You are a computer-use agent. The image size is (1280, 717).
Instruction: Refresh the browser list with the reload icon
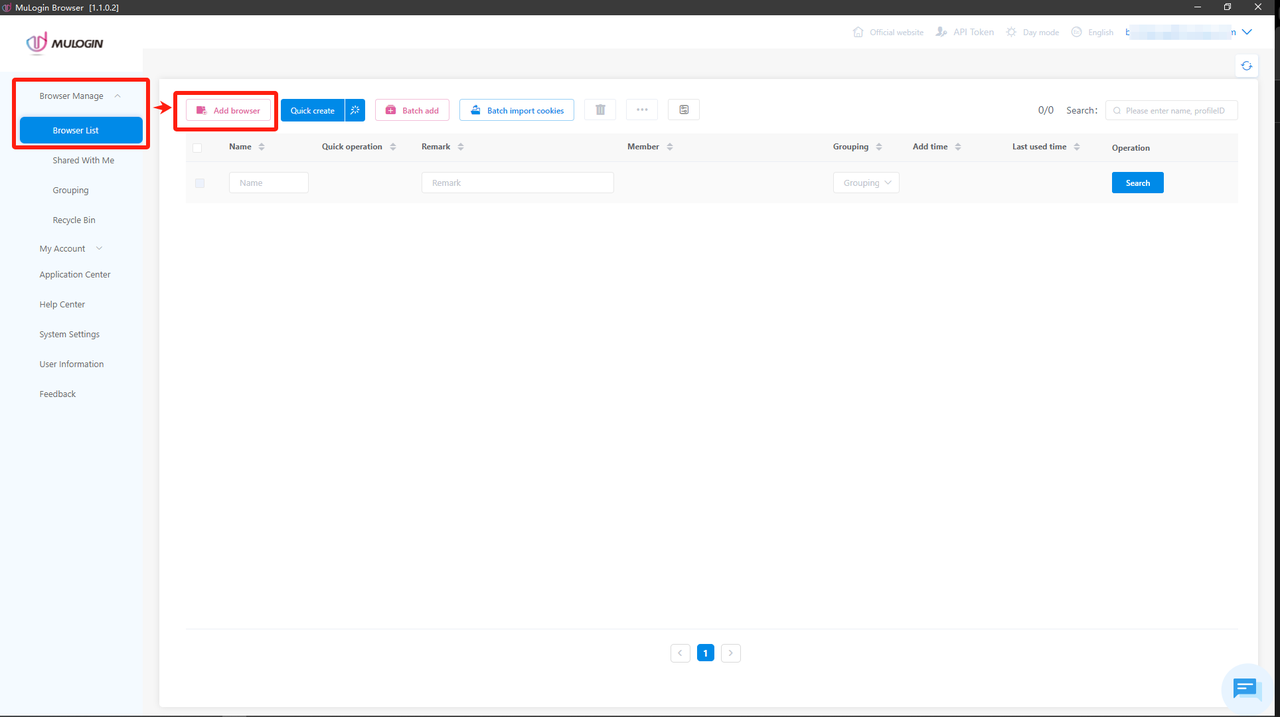coord(1246,66)
